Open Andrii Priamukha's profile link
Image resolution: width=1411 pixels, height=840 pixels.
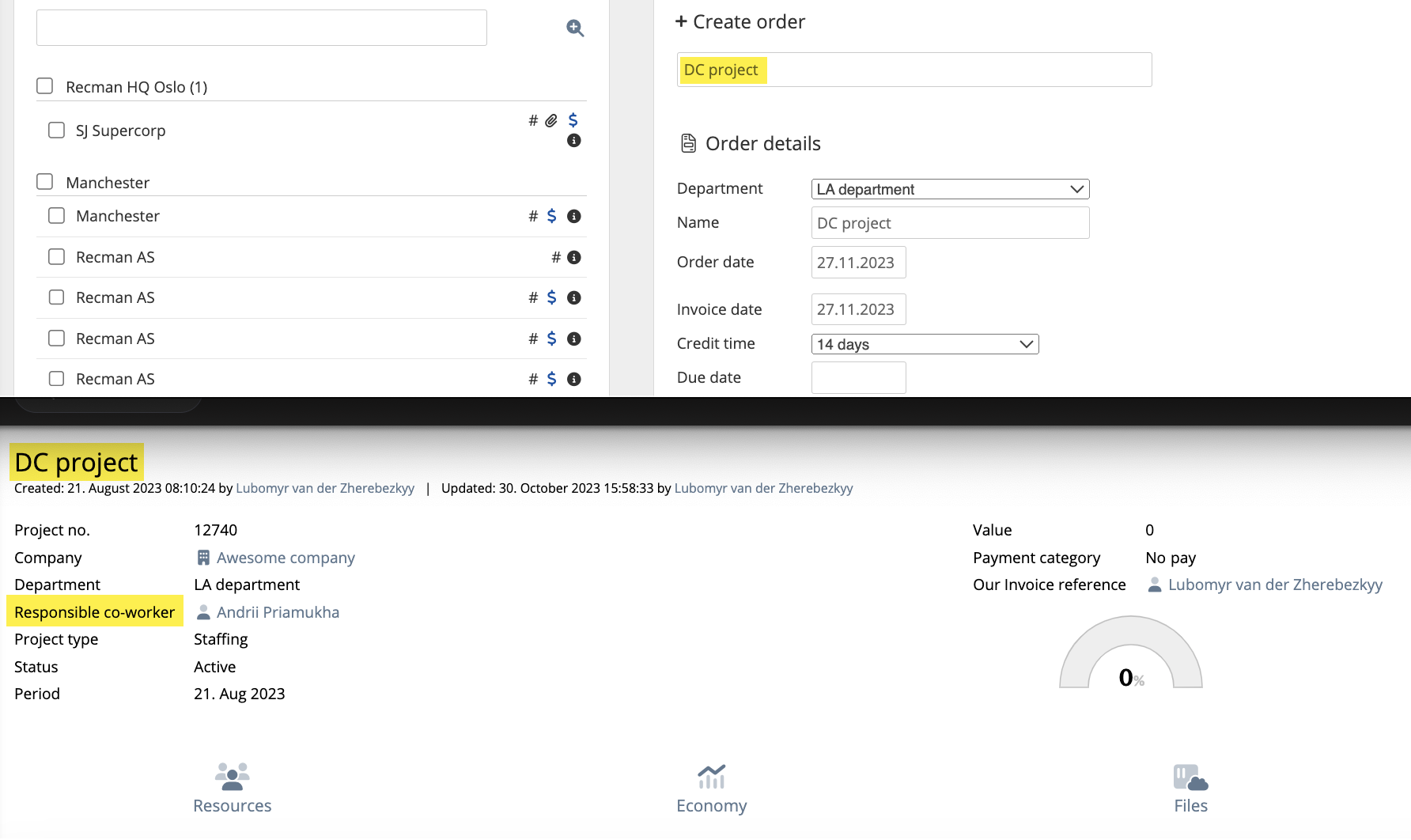pyautogui.click(x=278, y=612)
